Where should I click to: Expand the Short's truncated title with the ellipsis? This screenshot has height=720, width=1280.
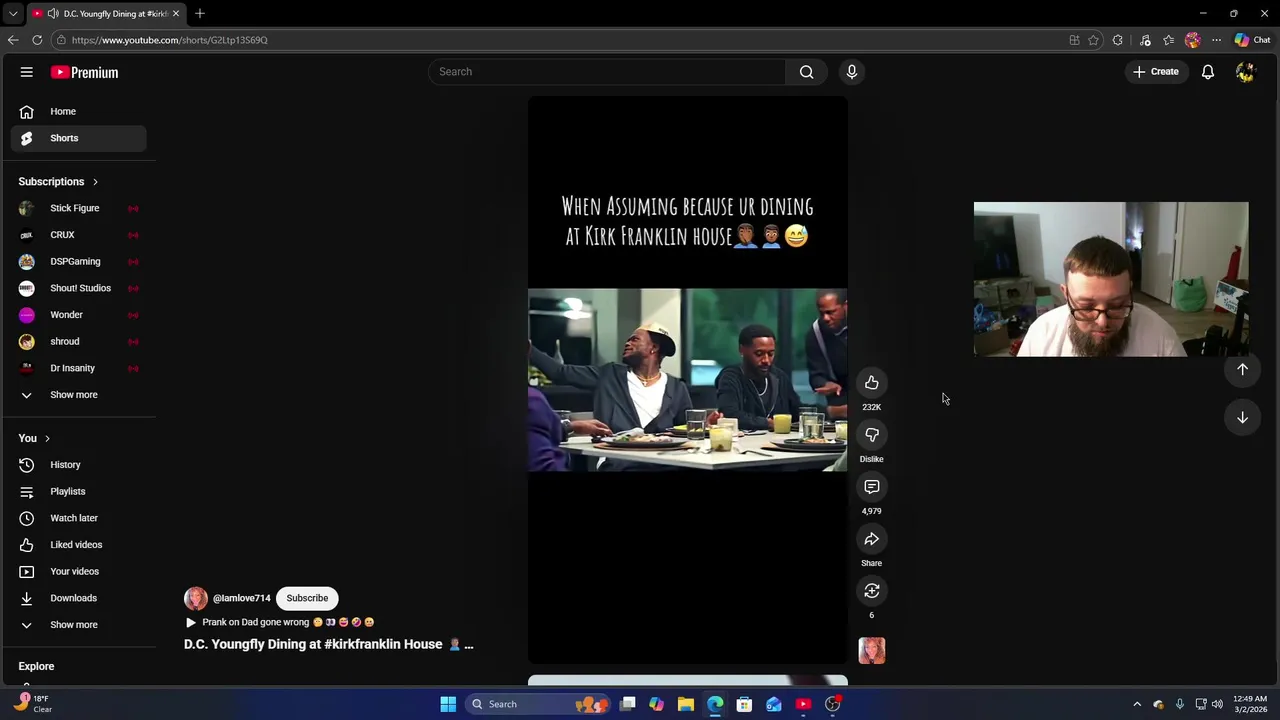468,645
